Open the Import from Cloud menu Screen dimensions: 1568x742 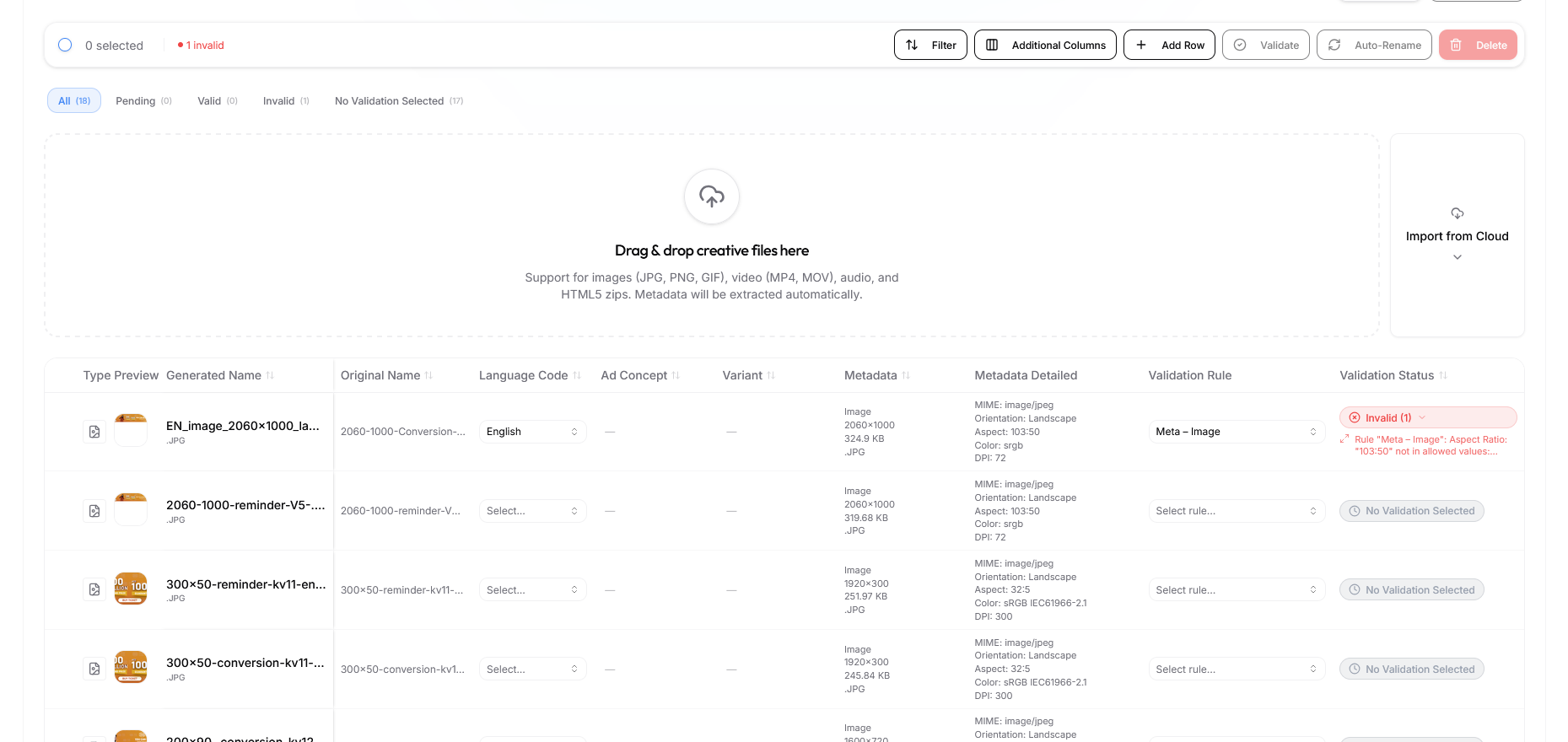pyautogui.click(x=1458, y=235)
